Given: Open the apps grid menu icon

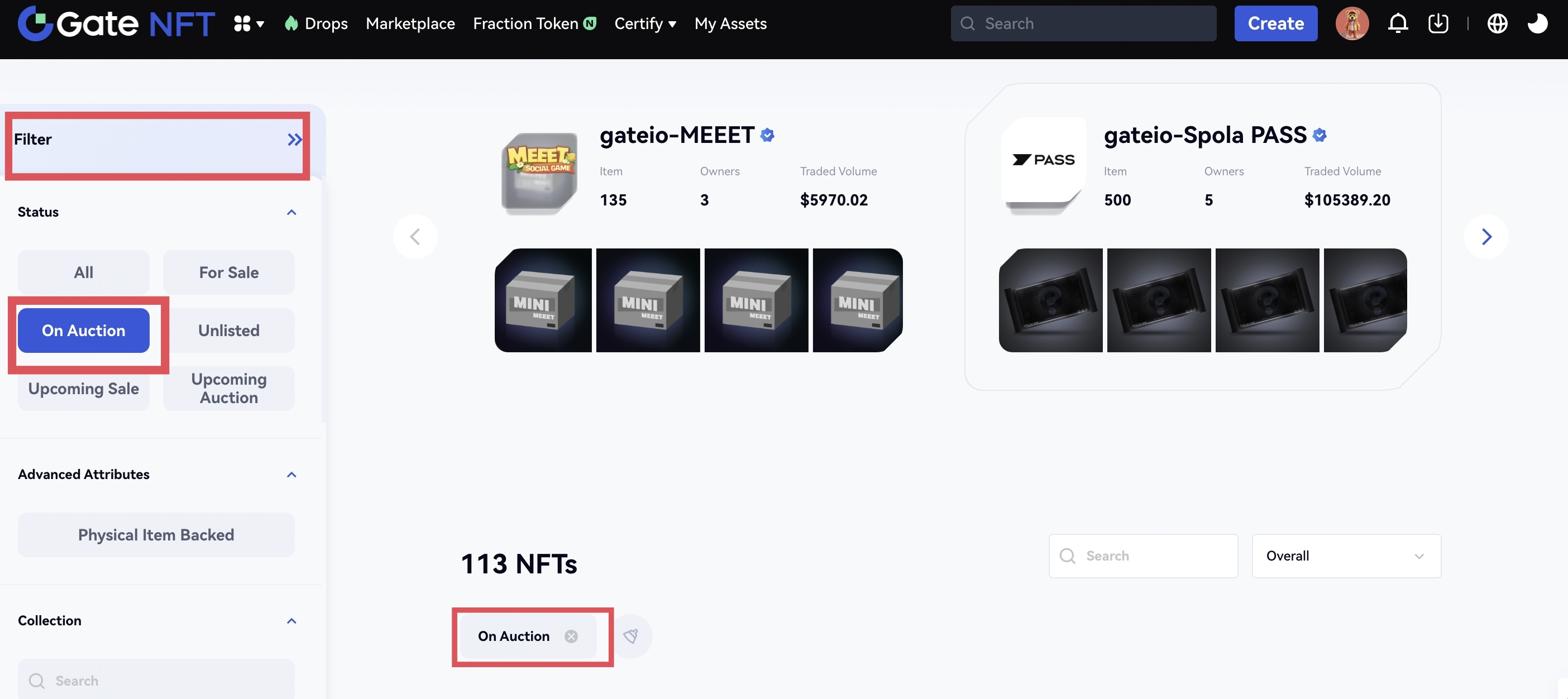Looking at the screenshot, I should coord(248,23).
